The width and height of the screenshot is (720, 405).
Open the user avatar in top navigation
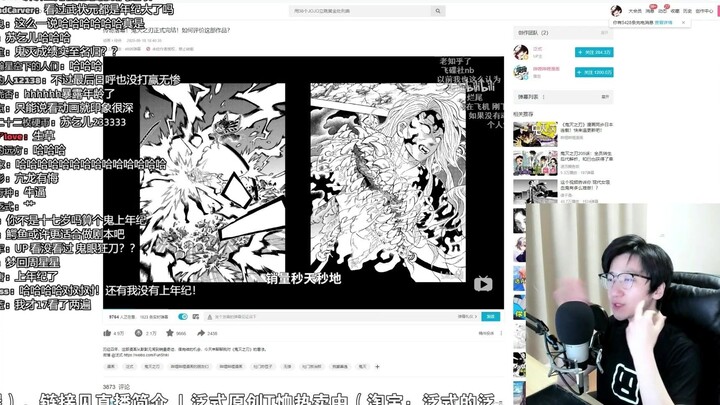(616, 11)
